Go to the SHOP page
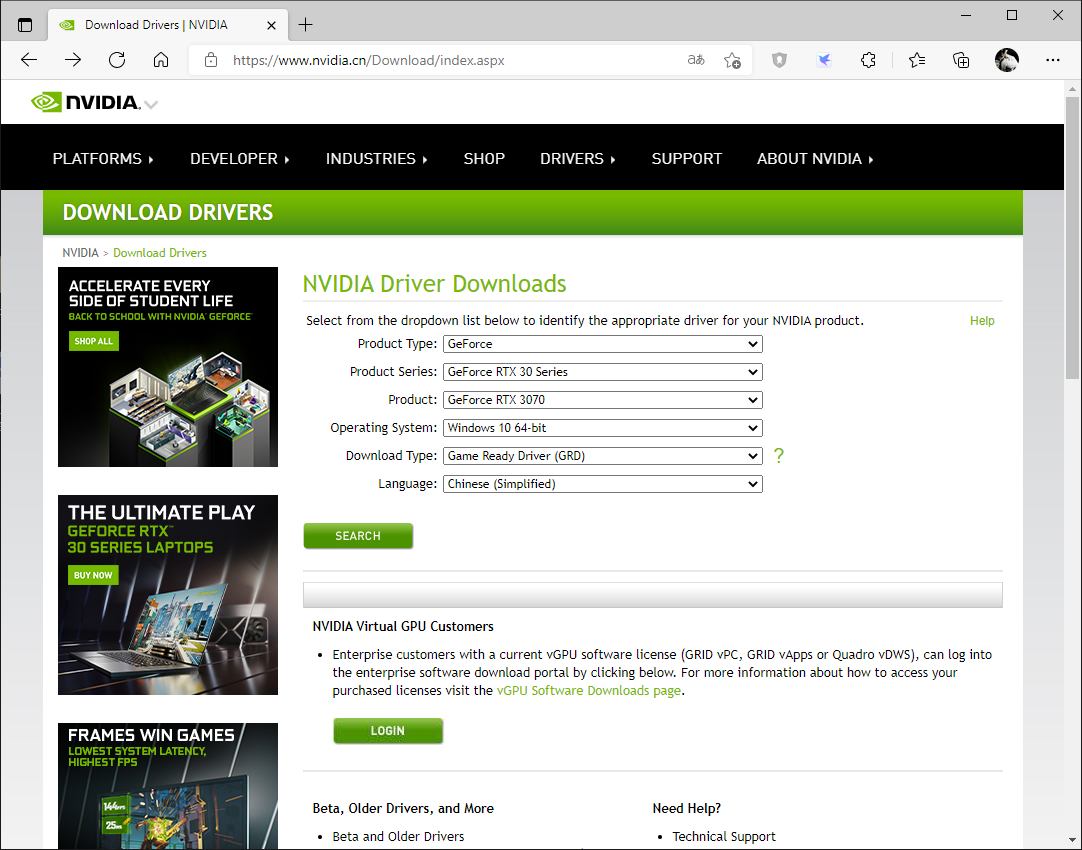 (484, 159)
